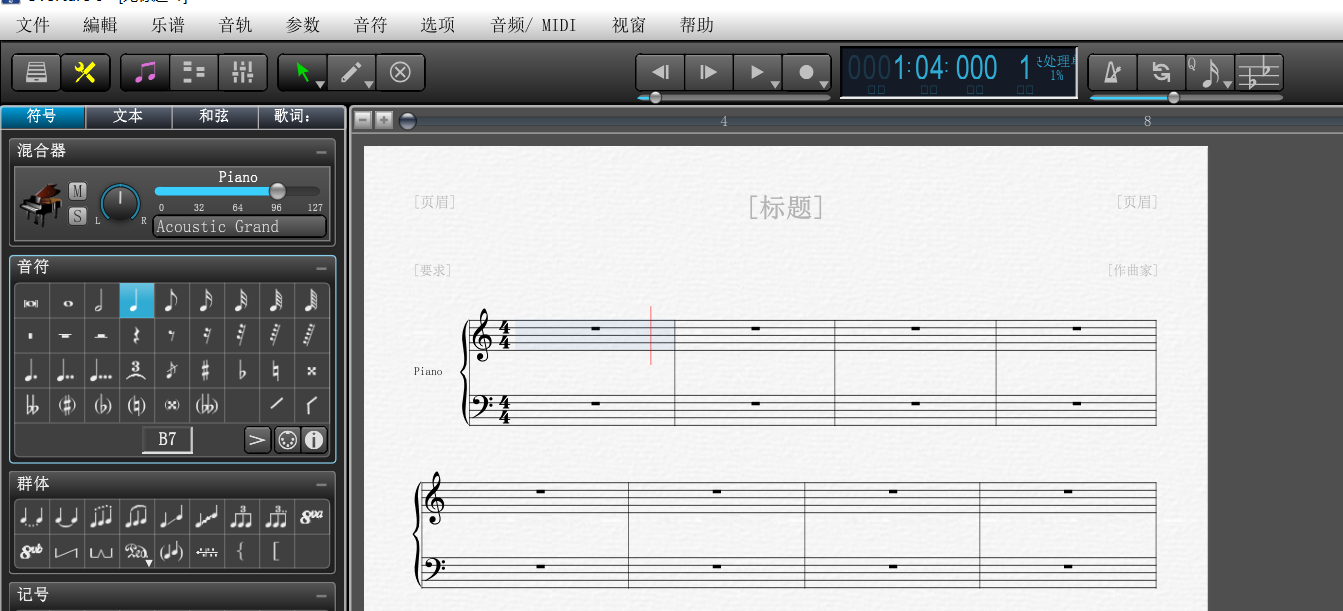Image resolution: width=1343 pixels, height=611 pixels.
Task: Open the Acoustic Grand instrument selector
Action: (x=239, y=227)
